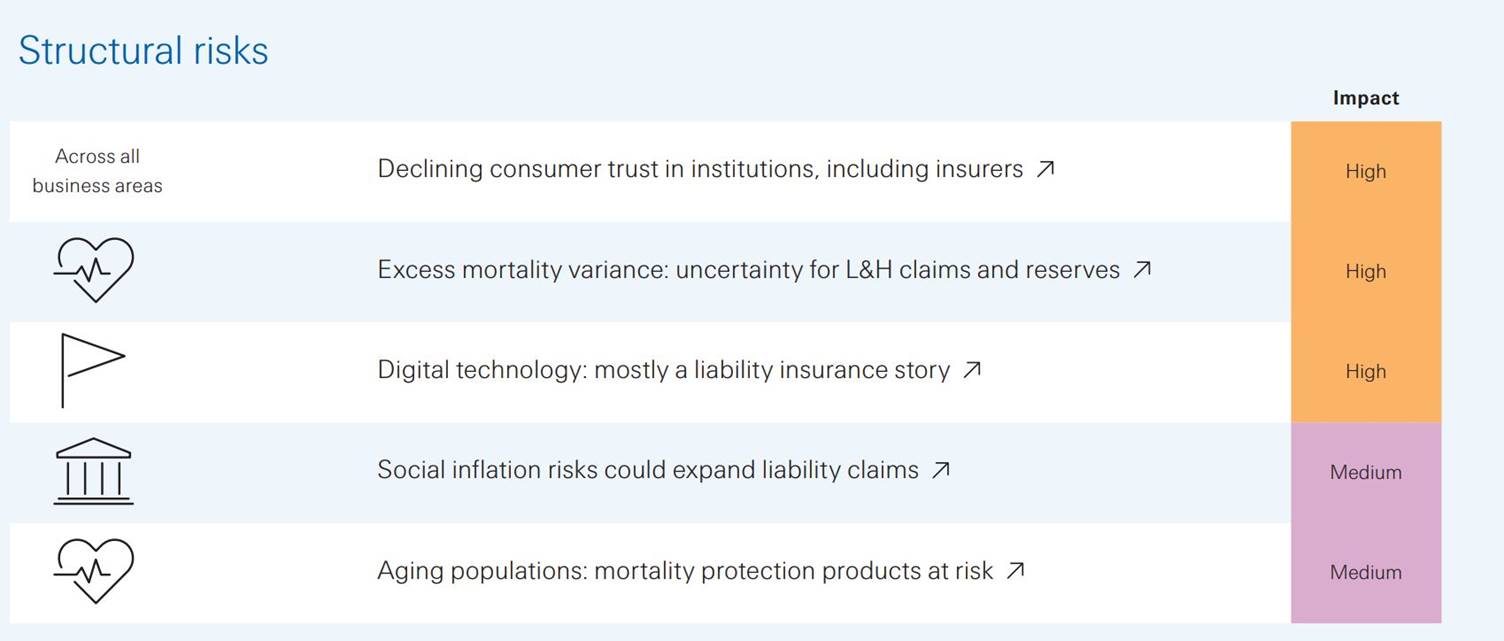Open Excess mortality variance link
Viewport: 1504px width, 641px height.
(748, 270)
